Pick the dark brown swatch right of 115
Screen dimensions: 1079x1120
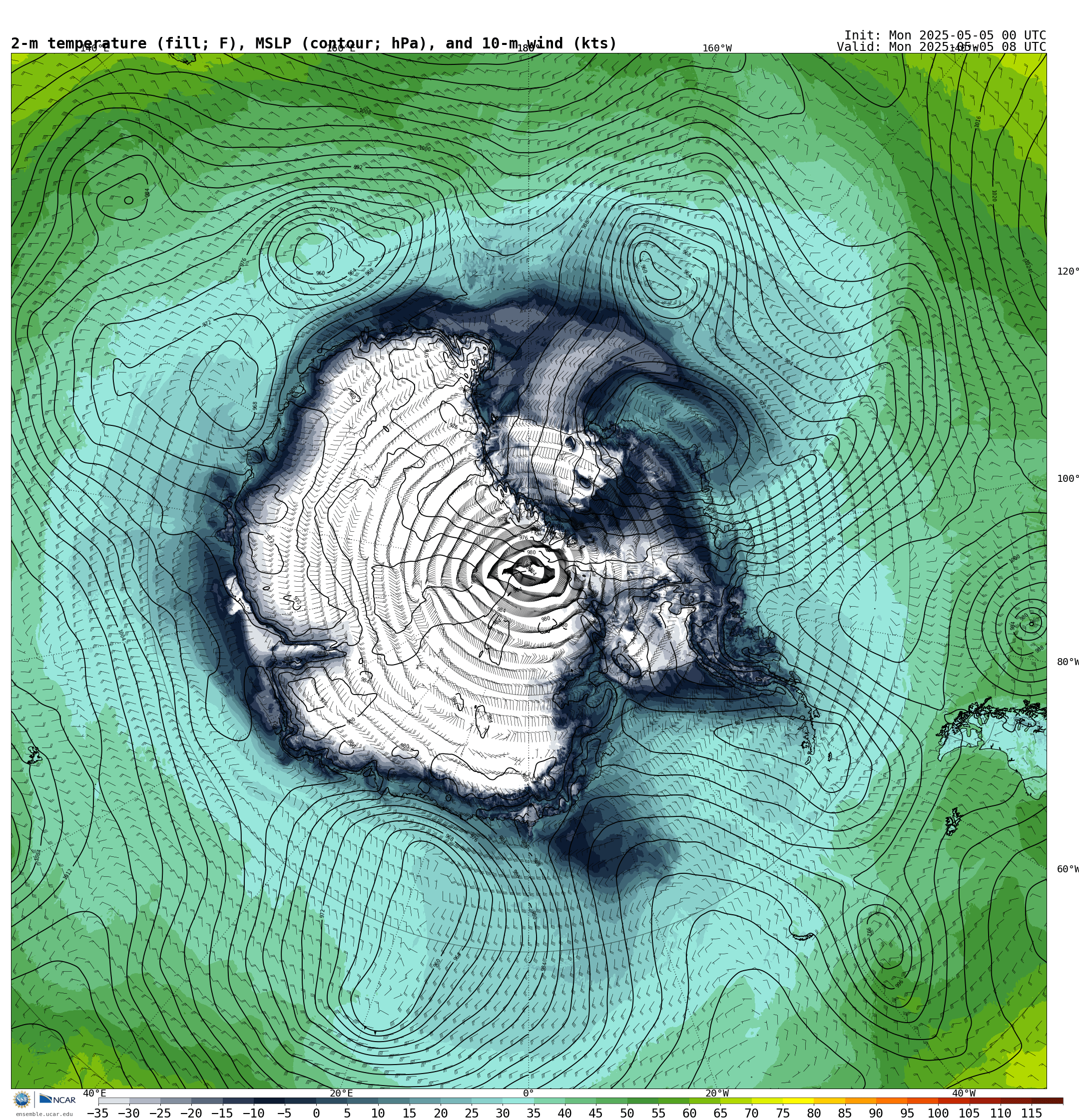pos(1048,1101)
